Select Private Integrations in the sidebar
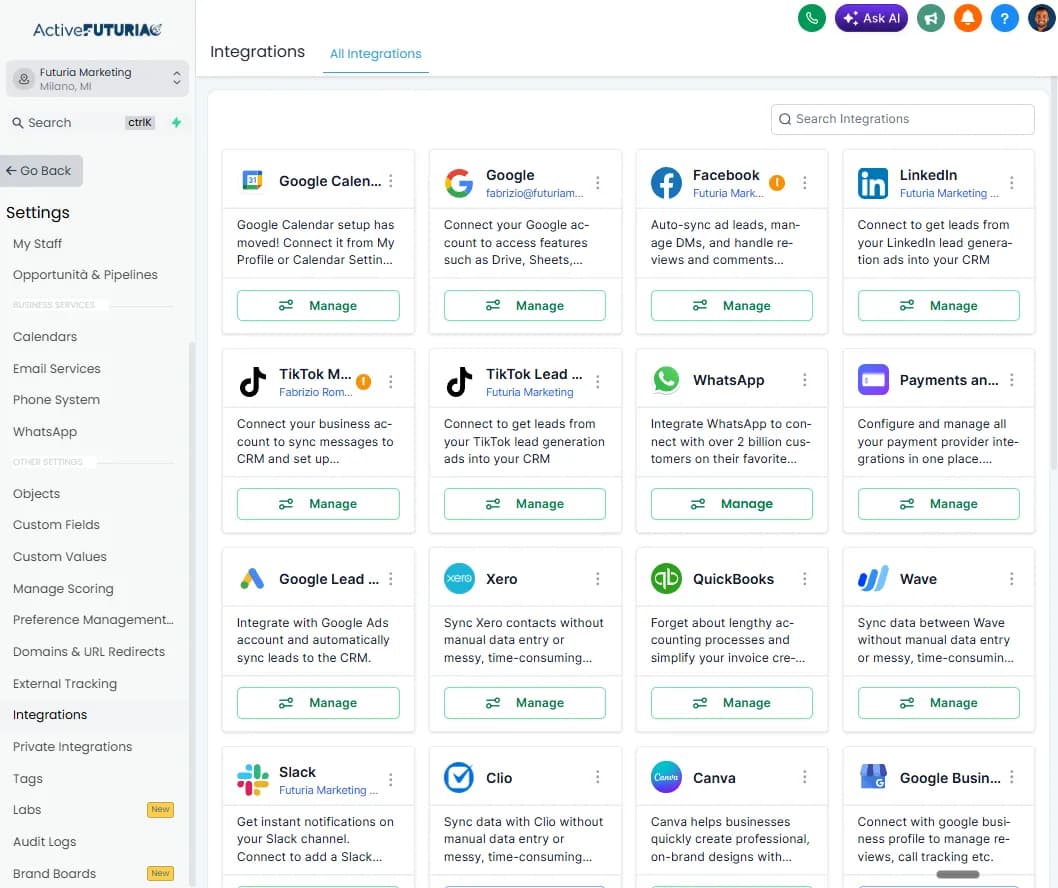The image size is (1058, 888). pos(72,747)
